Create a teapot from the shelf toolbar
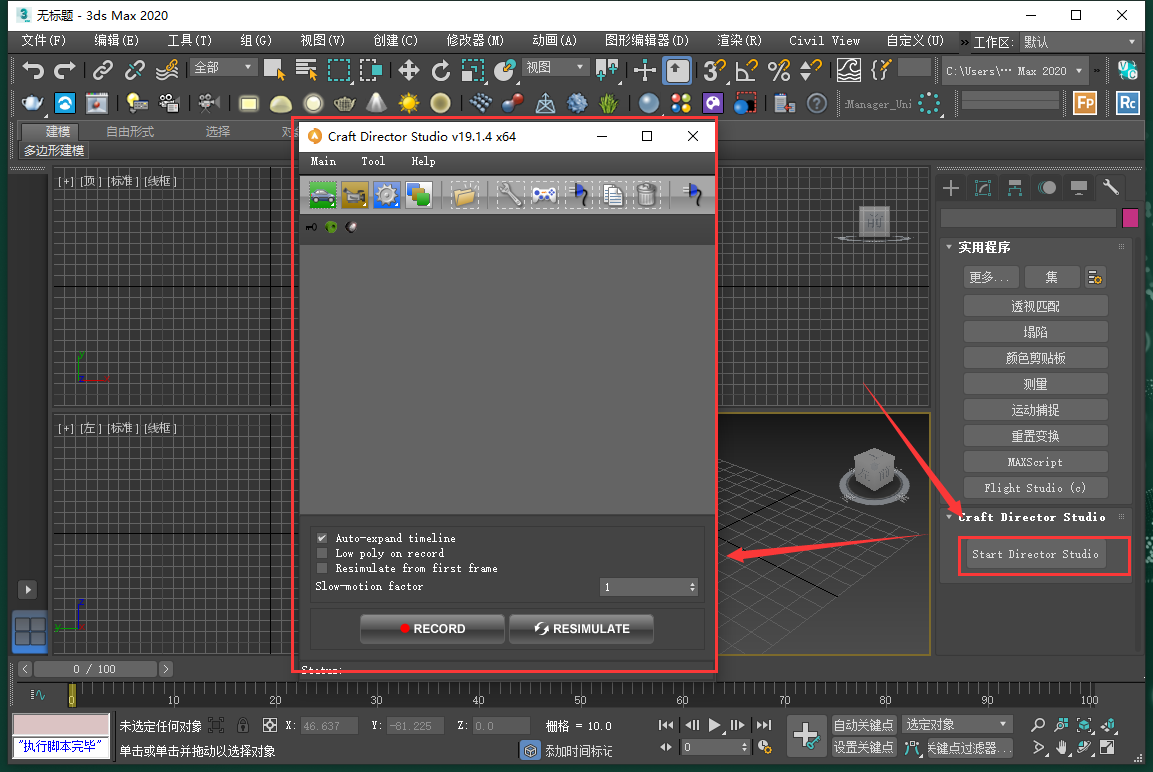 (32, 103)
